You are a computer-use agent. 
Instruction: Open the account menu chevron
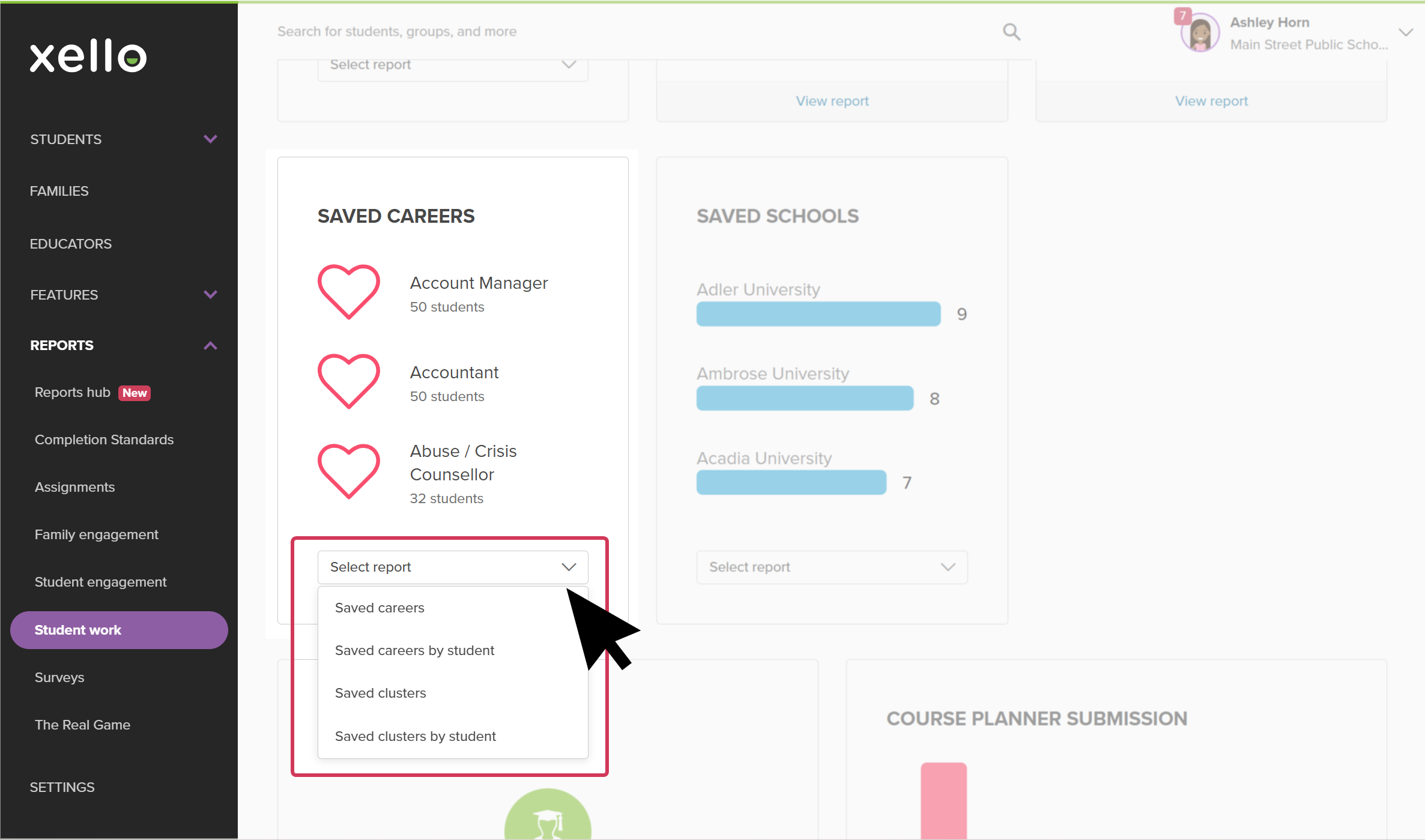(1405, 32)
